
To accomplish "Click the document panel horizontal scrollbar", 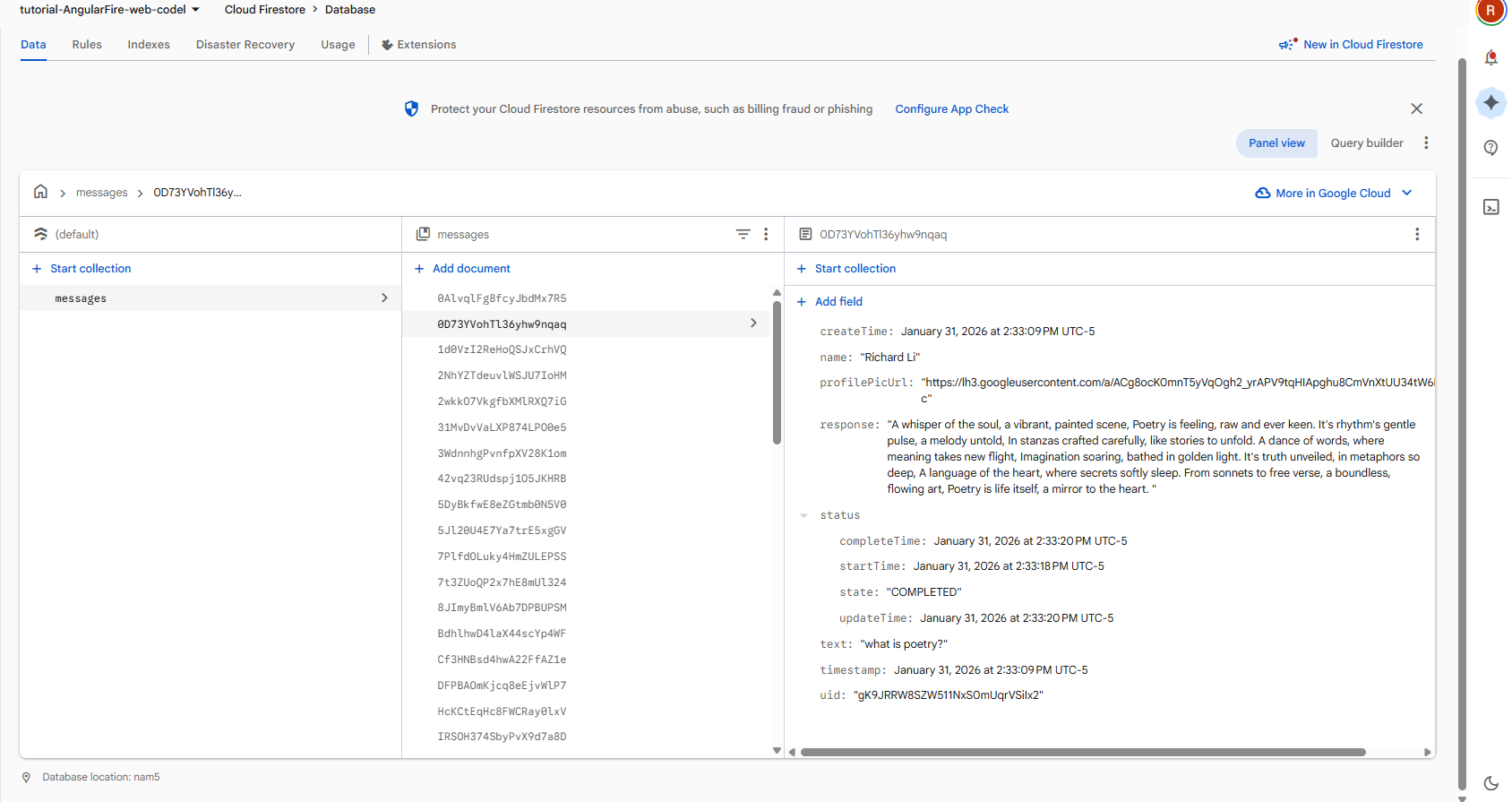I will click(x=1082, y=752).
